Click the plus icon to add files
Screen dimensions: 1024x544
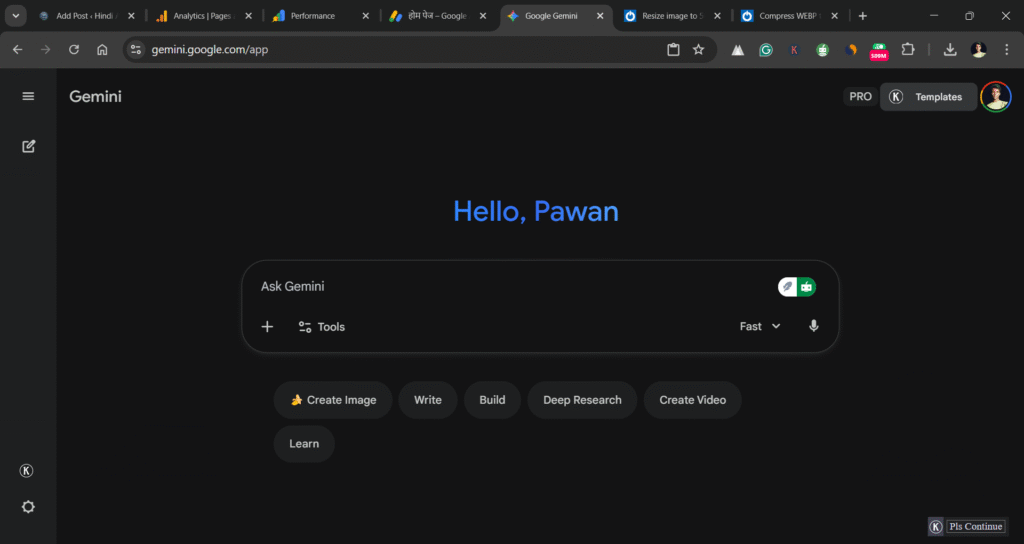[267, 327]
